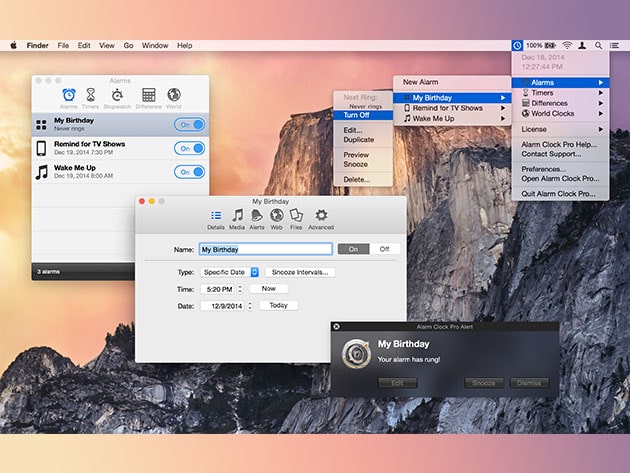
Task: Click the My Birthday grid icon in list
Action: (41, 125)
